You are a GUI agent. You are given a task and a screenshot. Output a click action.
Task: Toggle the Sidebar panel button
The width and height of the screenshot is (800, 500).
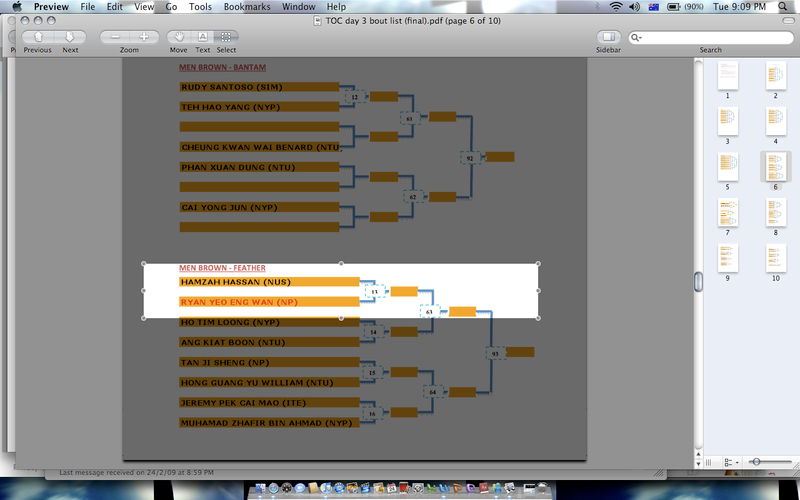[x=607, y=37]
